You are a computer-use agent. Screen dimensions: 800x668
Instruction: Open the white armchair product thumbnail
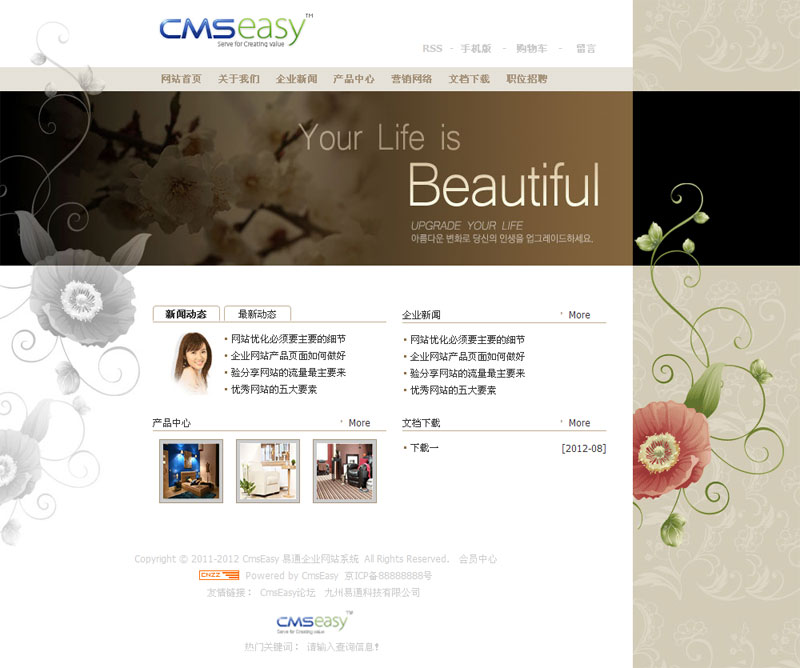tap(267, 471)
